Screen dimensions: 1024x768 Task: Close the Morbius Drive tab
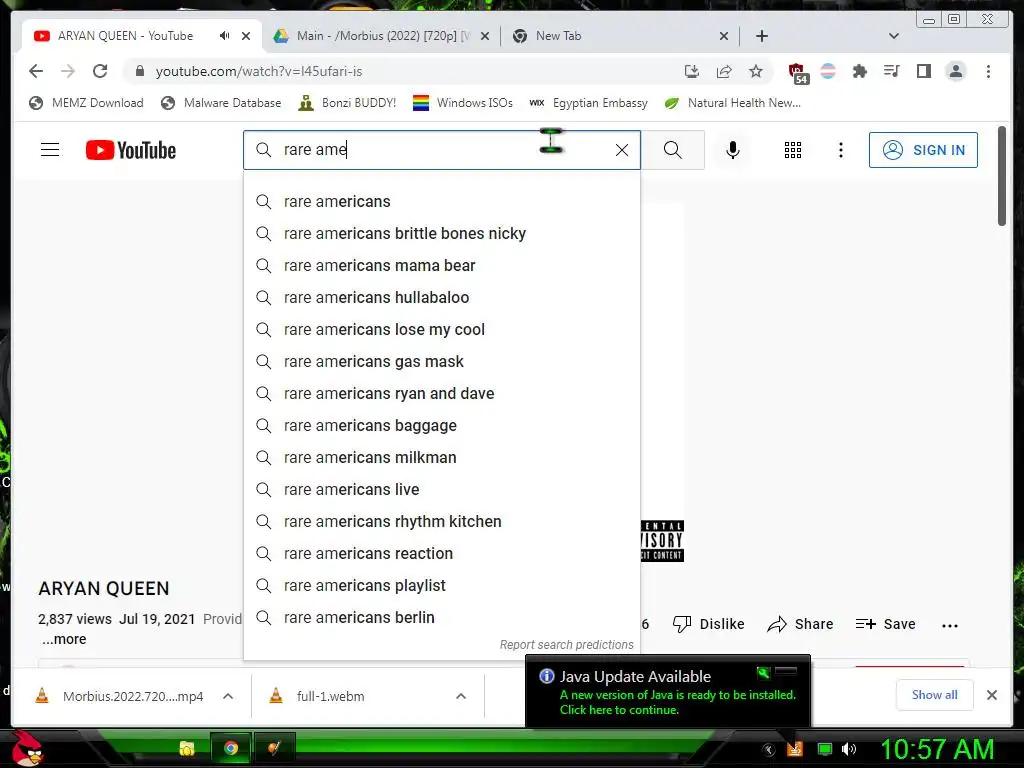coord(485,37)
